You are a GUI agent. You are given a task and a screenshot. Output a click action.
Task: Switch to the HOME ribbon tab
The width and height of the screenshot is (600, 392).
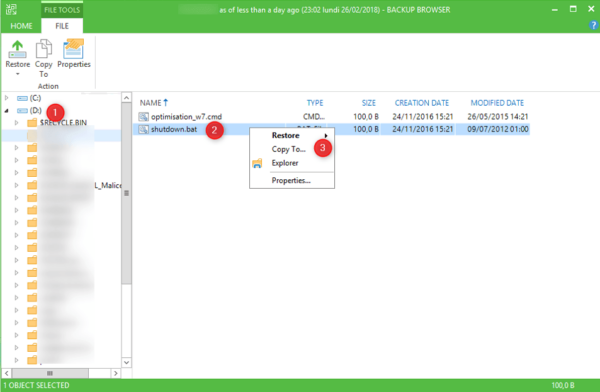click(21, 26)
